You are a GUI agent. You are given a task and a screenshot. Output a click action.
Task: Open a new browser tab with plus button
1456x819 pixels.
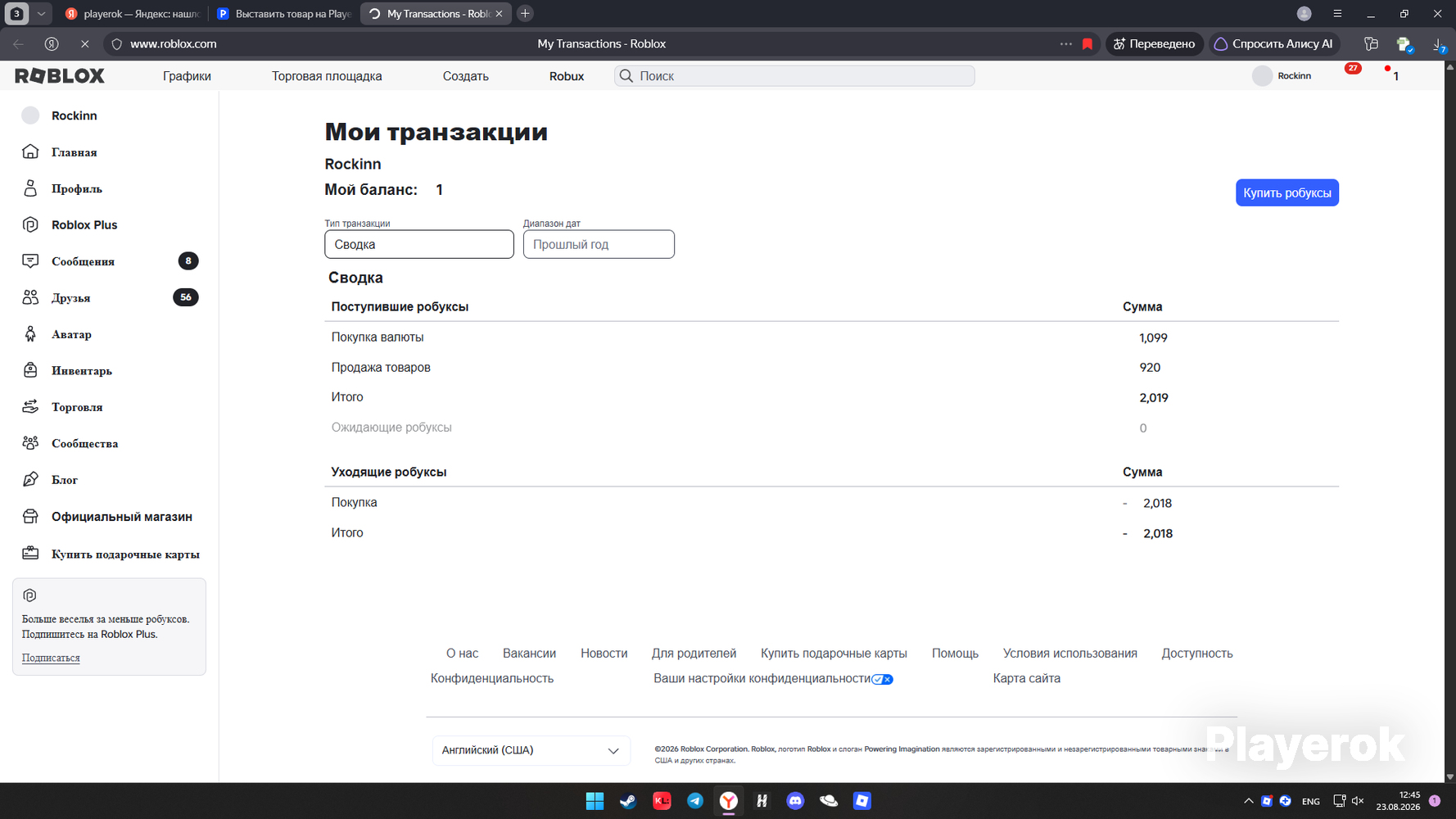(x=525, y=14)
